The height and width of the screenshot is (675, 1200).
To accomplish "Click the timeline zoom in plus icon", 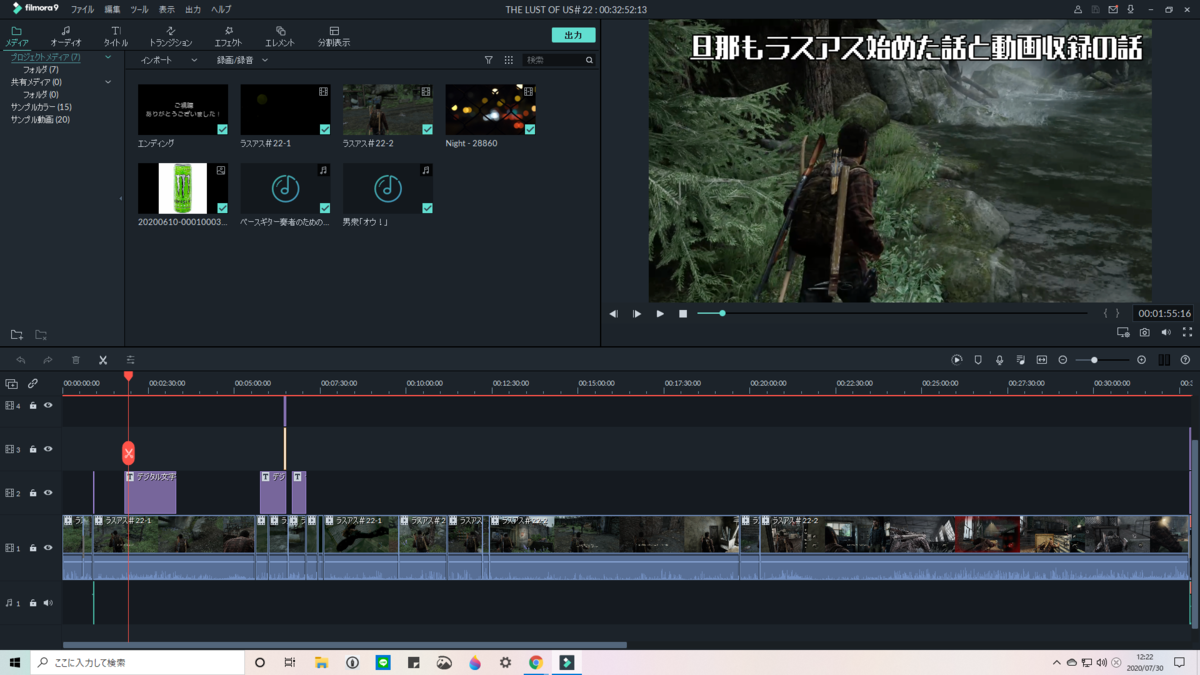I will (x=1141, y=360).
